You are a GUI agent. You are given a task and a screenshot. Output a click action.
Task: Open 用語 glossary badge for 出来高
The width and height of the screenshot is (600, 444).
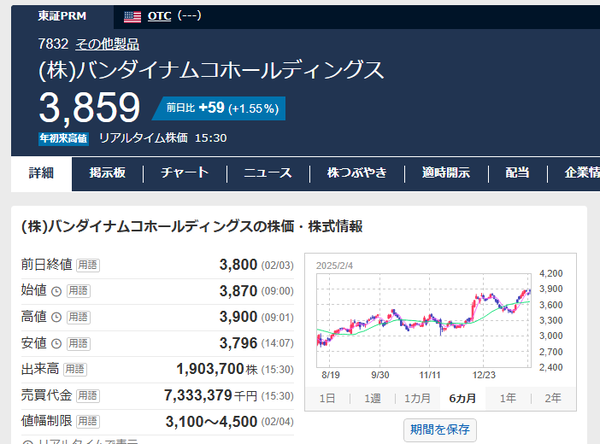pyautogui.click(x=75, y=369)
